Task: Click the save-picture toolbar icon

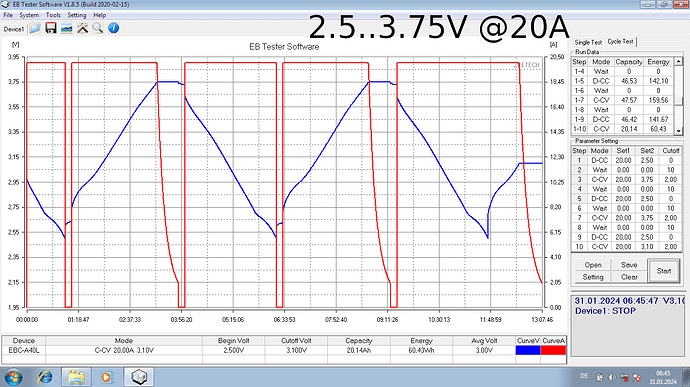Action: click(66, 28)
